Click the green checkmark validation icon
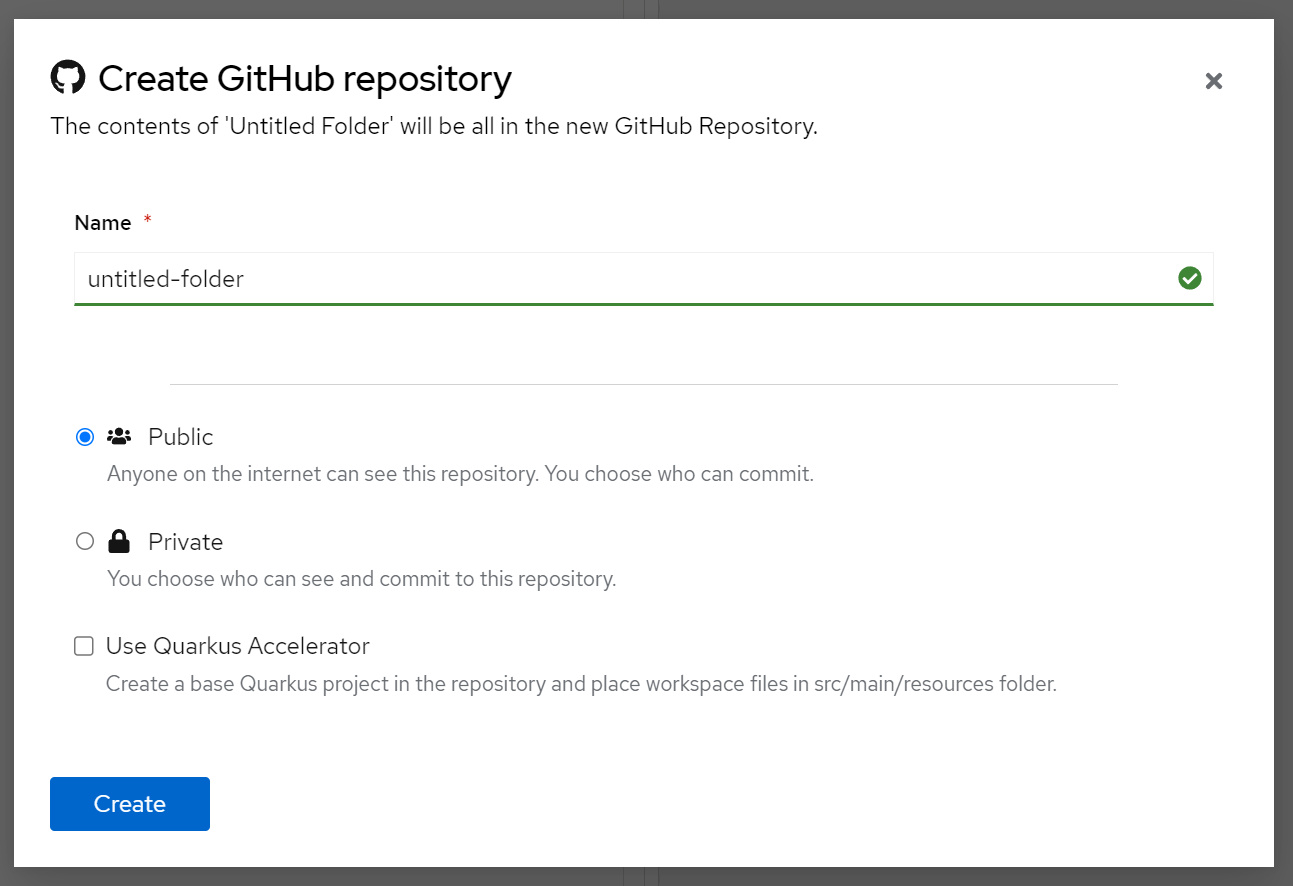This screenshot has width=1293, height=886. 1189,278
